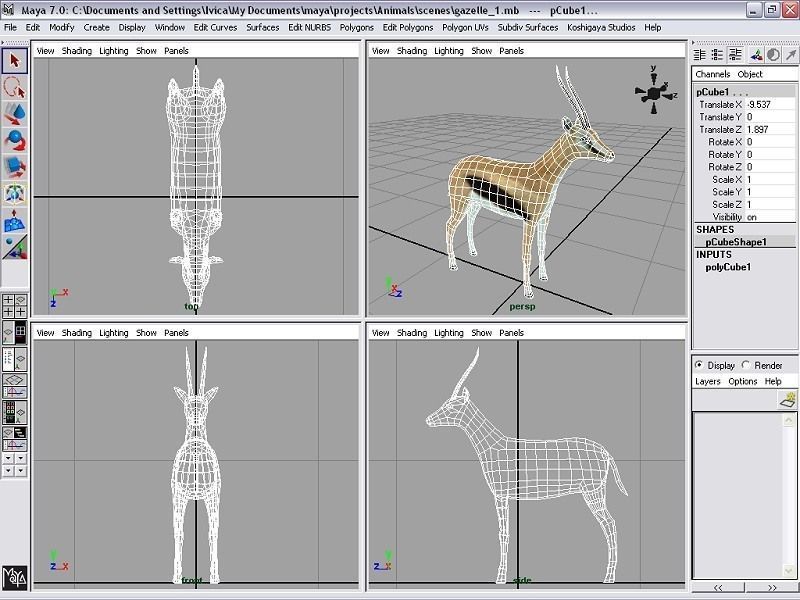Viewport: 800px width, 600px height.
Task: Show the Layer Editor only icon
Action: coord(717,55)
